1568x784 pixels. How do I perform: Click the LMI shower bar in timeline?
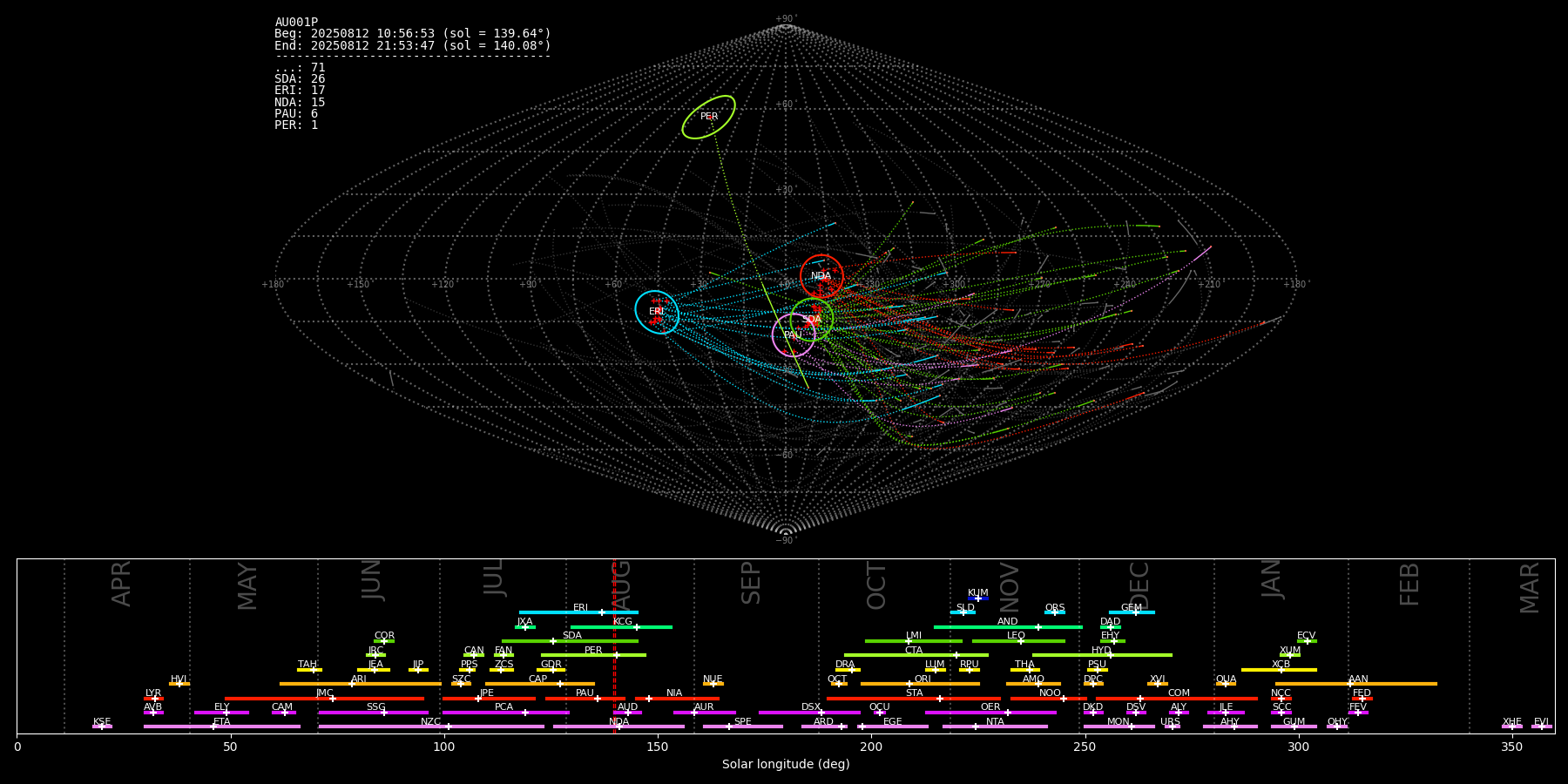pyautogui.click(x=914, y=641)
